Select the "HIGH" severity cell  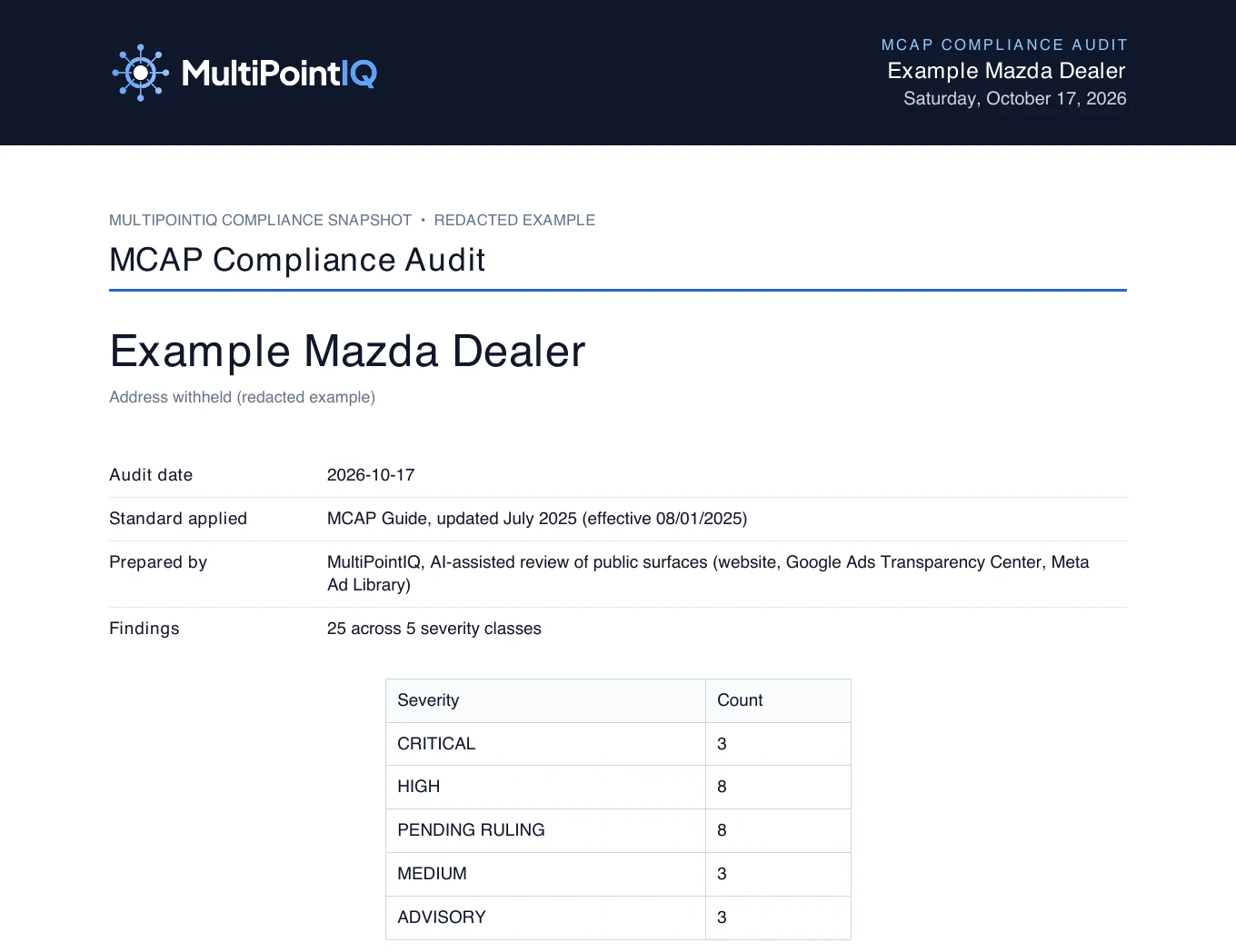click(x=545, y=787)
